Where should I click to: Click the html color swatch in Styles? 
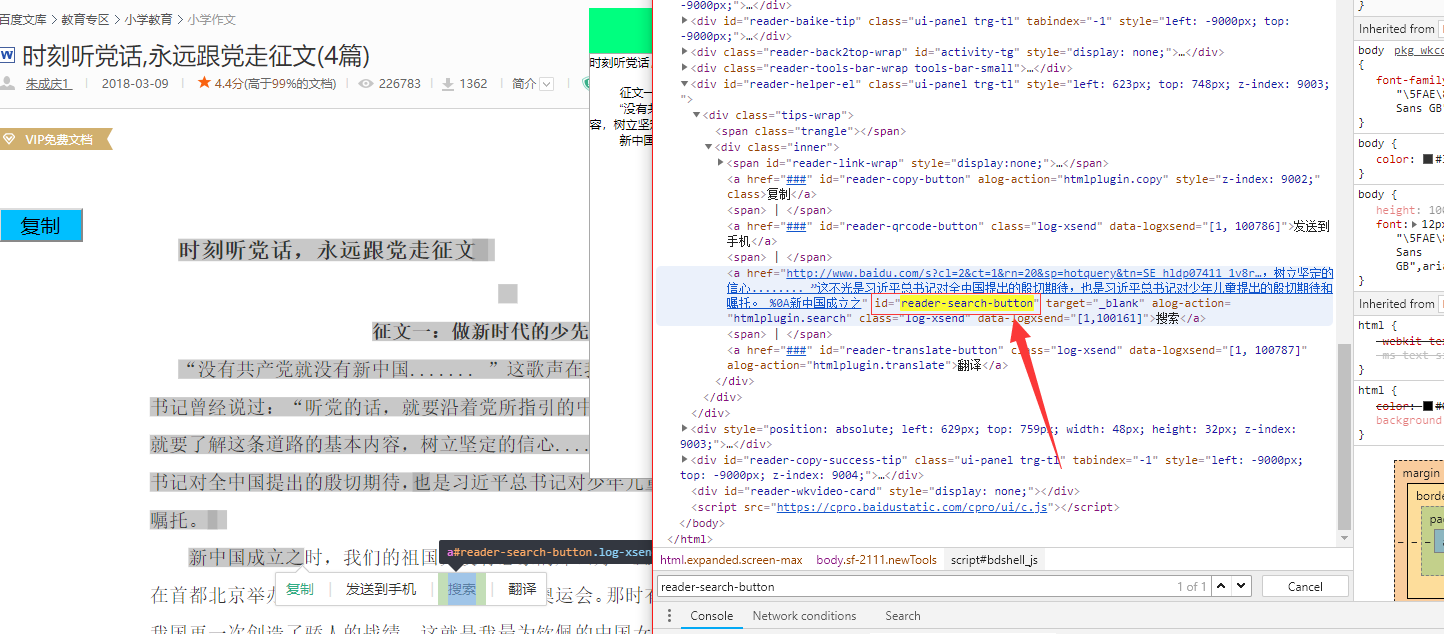[x=1427, y=406]
